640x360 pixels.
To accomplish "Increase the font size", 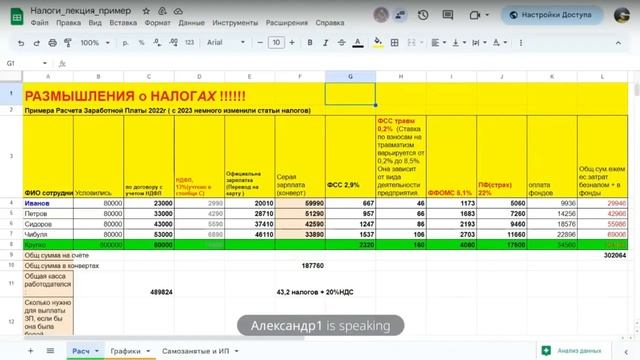I will point(292,43).
